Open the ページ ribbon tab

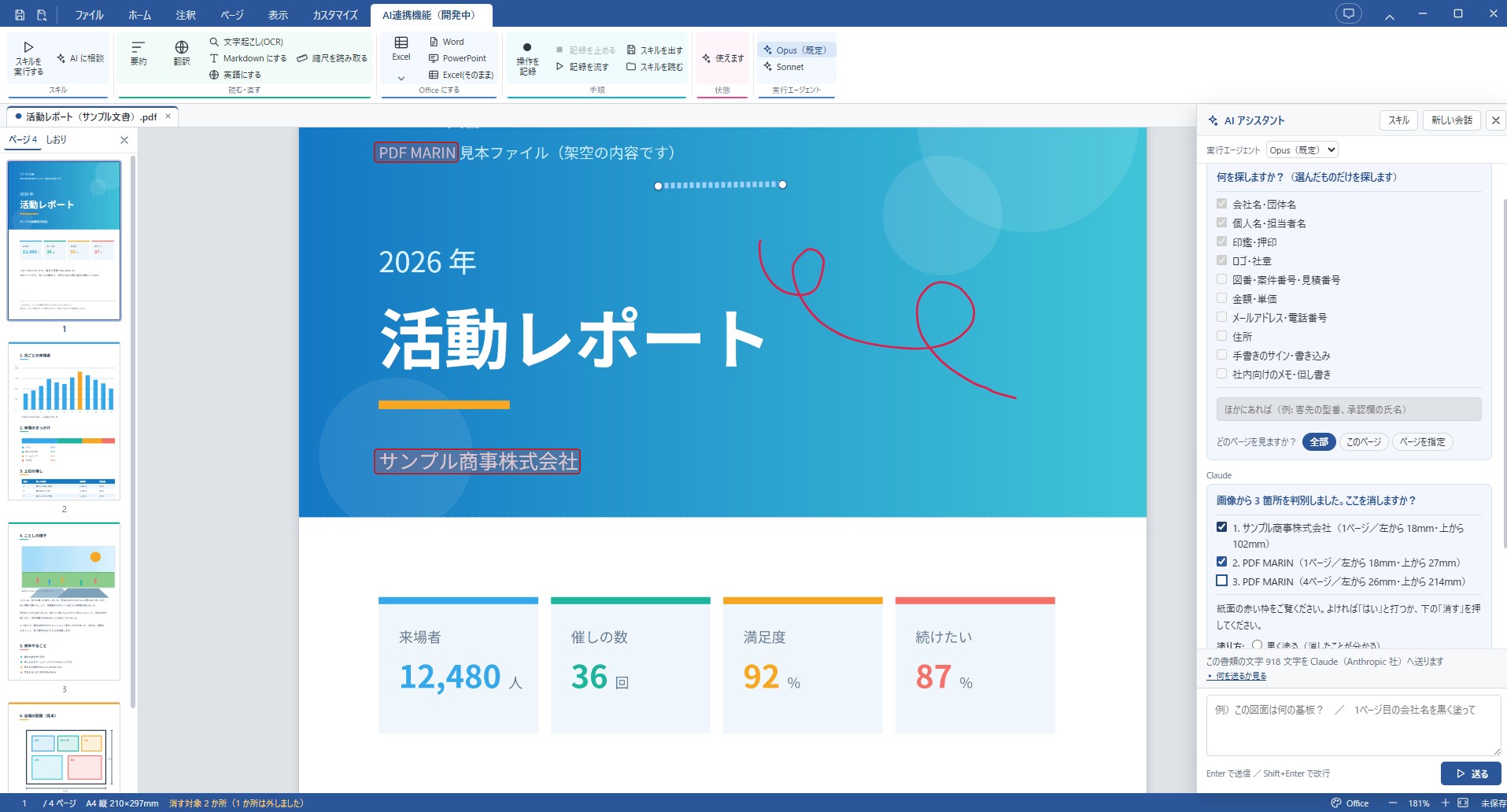pyautogui.click(x=232, y=15)
